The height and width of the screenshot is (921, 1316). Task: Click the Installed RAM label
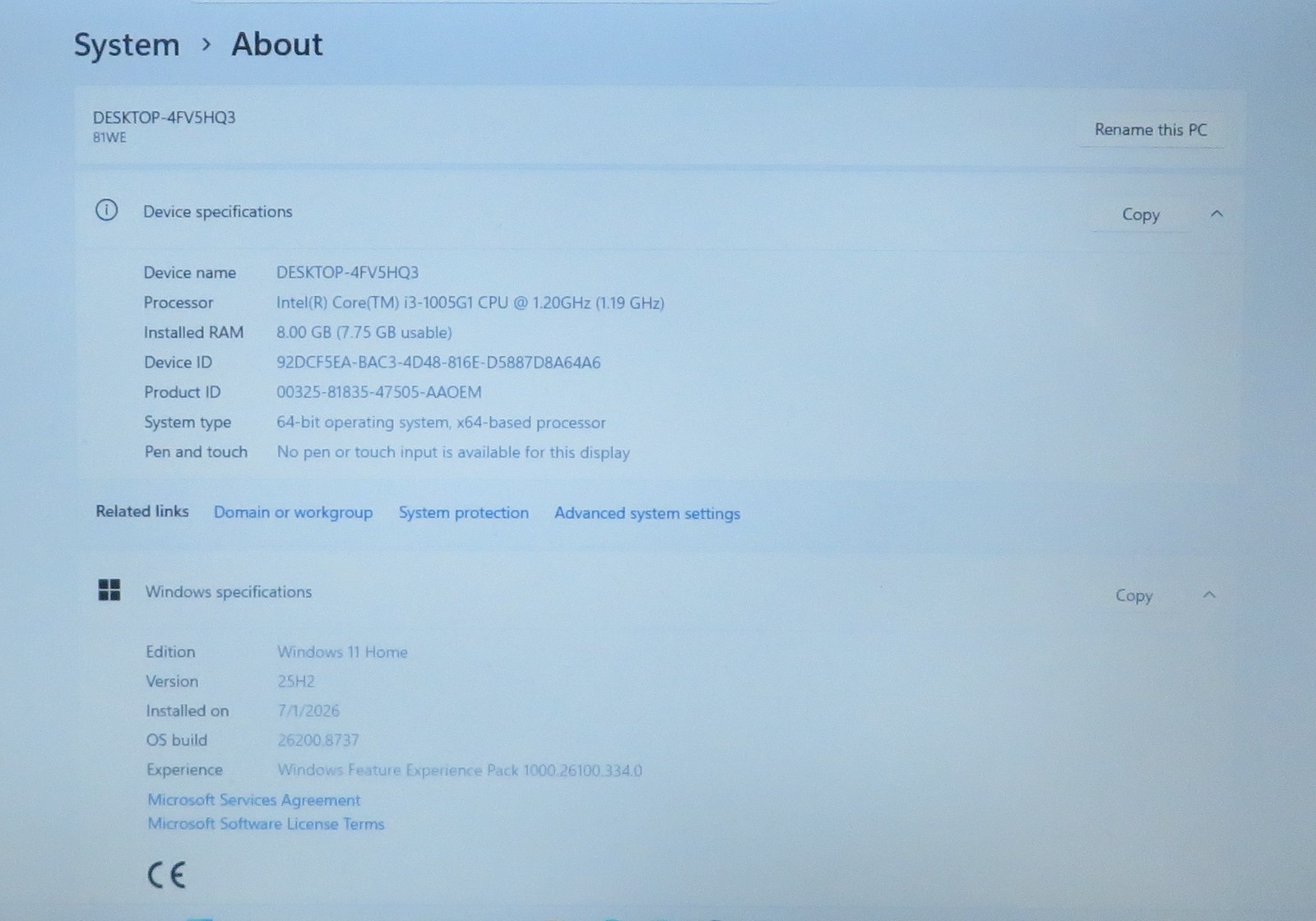pyautogui.click(x=193, y=332)
